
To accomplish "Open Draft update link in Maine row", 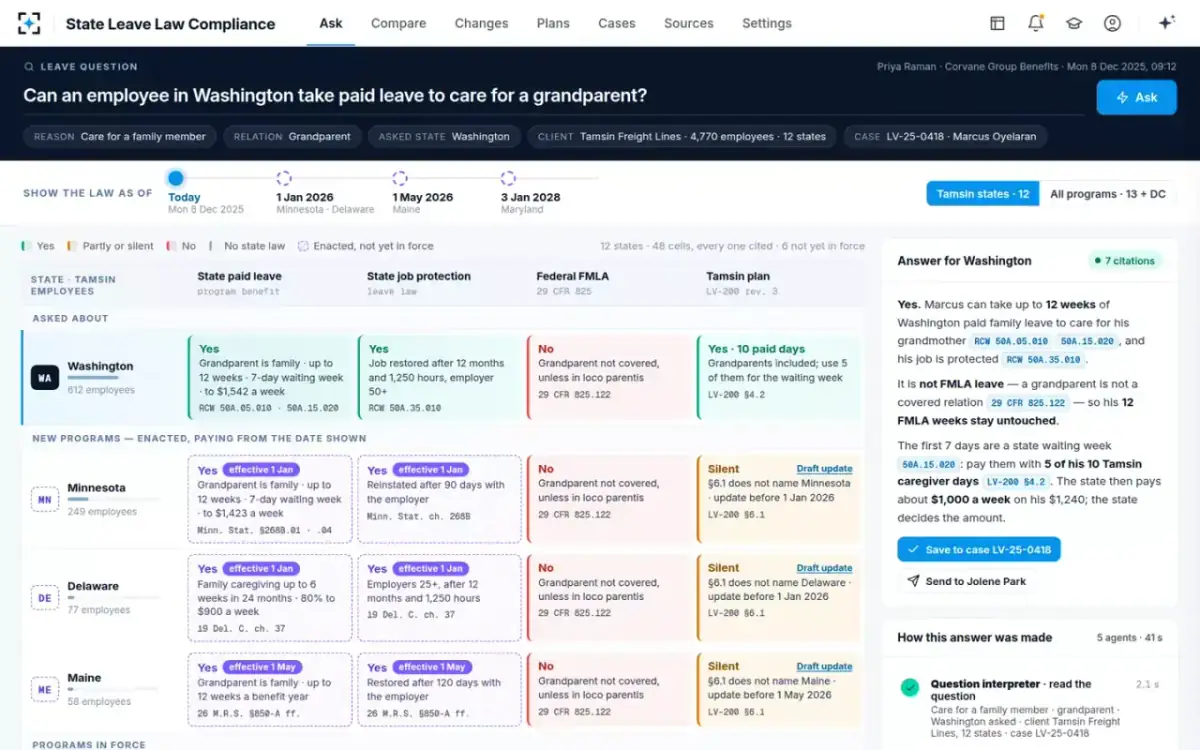I will tap(824, 666).
